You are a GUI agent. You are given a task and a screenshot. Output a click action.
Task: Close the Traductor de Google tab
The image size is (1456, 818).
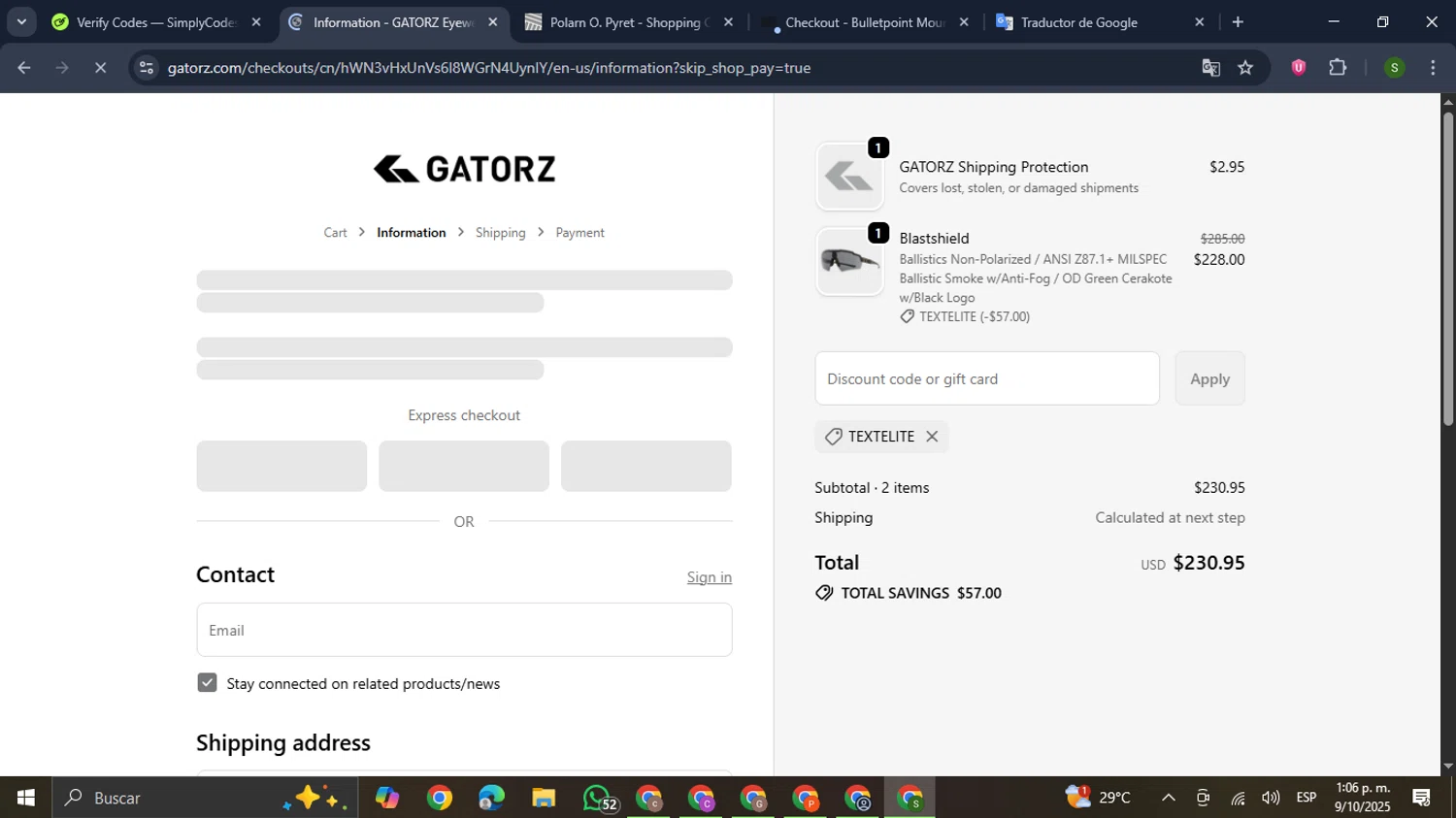(x=1199, y=22)
